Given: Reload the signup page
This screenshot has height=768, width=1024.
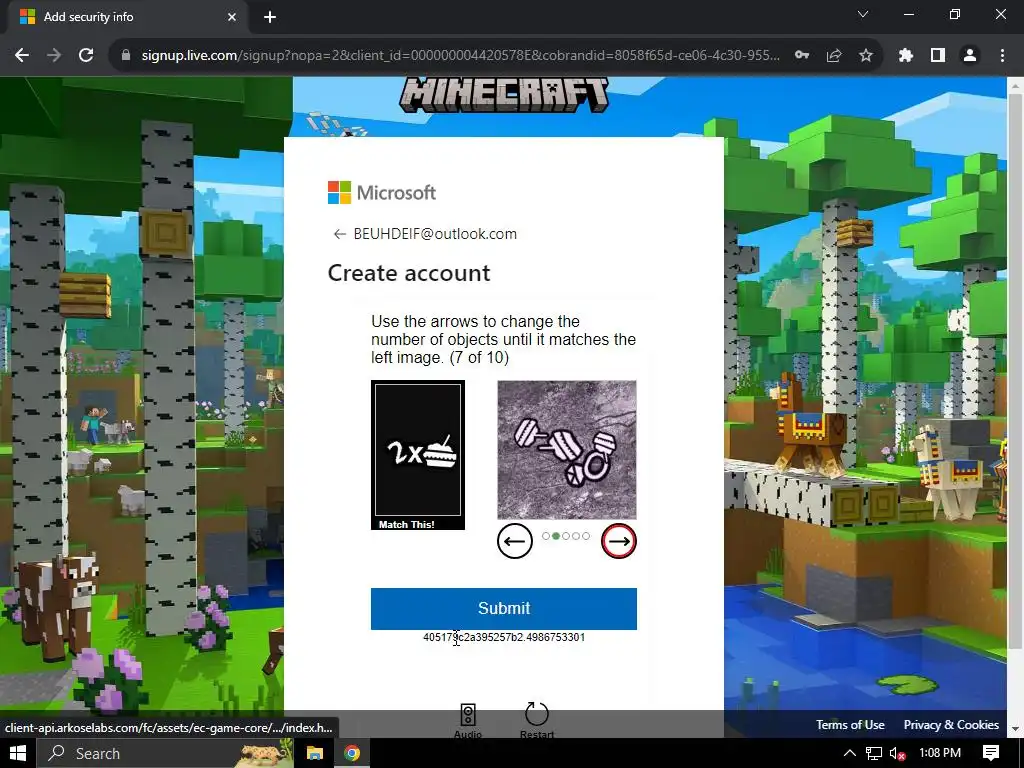Looking at the screenshot, I should pos(86,56).
